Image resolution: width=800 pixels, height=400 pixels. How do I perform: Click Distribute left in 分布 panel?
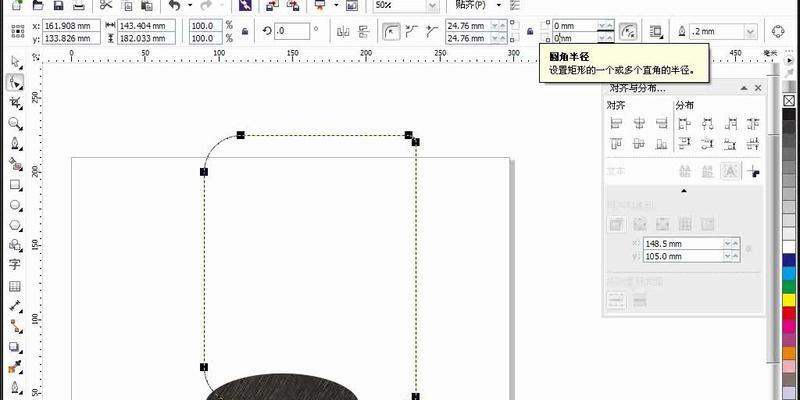click(x=685, y=123)
